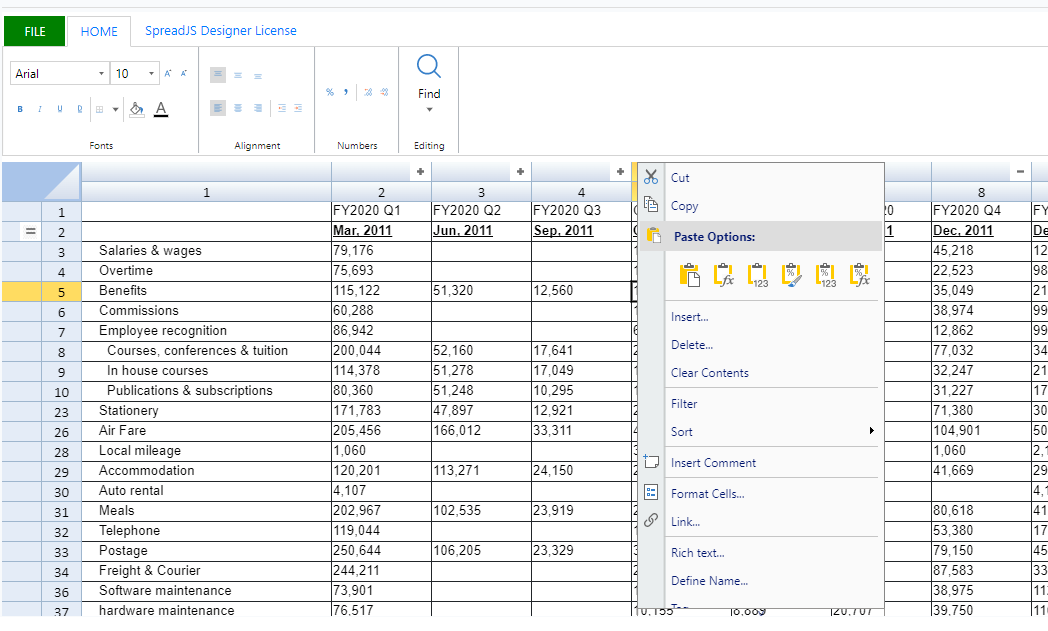Choose Paste Formulas and Formatting option
Viewport: 1048px width, 631px height.
pyautogui.click(x=859, y=274)
